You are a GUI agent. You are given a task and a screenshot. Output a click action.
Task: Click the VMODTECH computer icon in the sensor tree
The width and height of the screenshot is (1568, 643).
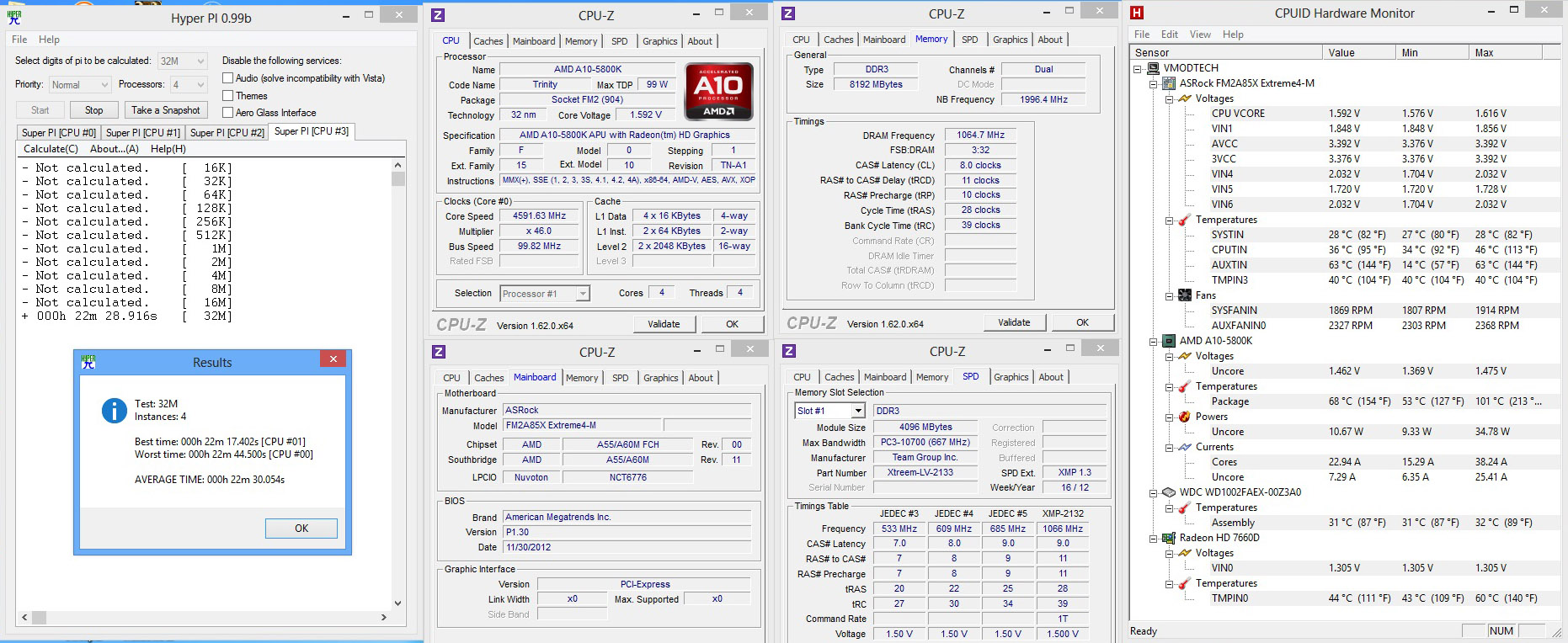point(1154,68)
